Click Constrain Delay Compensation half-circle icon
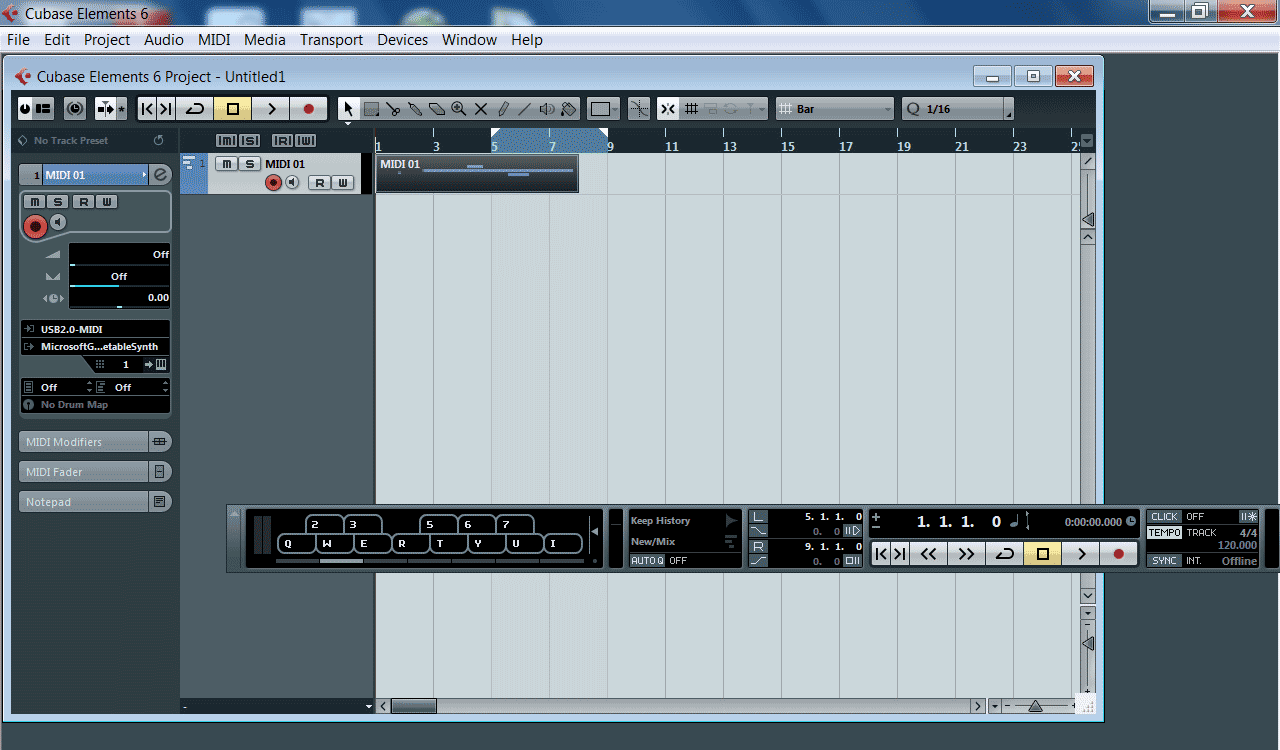The image size is (1280, 750). tap(75, 109)
